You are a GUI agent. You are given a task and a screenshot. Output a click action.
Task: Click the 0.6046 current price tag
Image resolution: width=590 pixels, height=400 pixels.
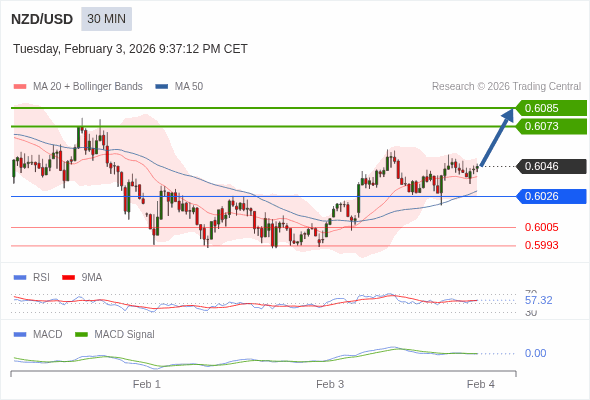tap(551, 166)
